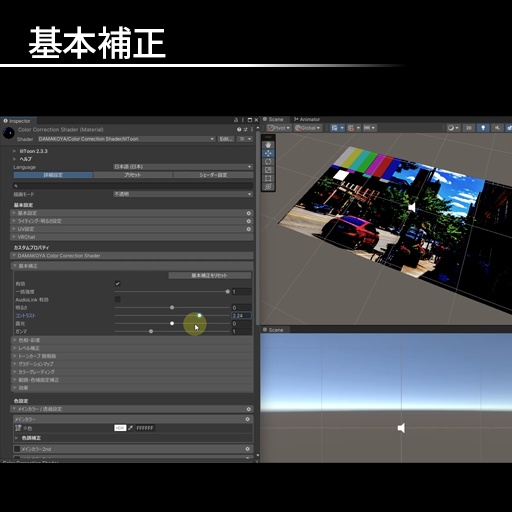The image size is (512, 512).
Task: Expand the ヘルプ foldout
Action: [15, 159]
